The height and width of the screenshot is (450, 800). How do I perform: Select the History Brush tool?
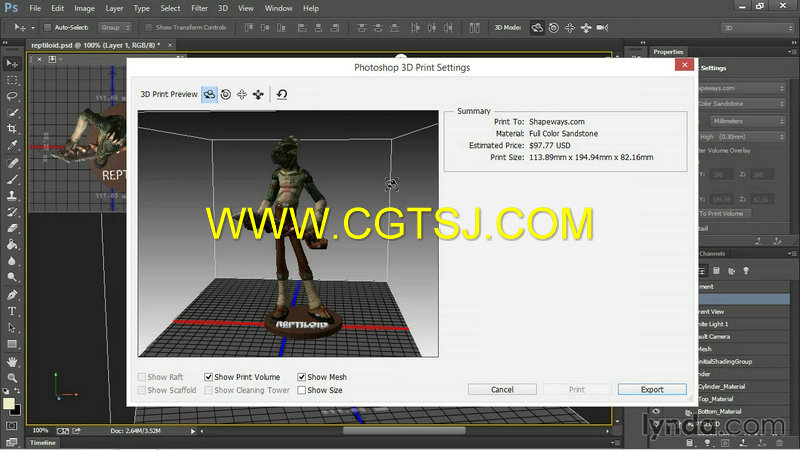click(12, 212)
